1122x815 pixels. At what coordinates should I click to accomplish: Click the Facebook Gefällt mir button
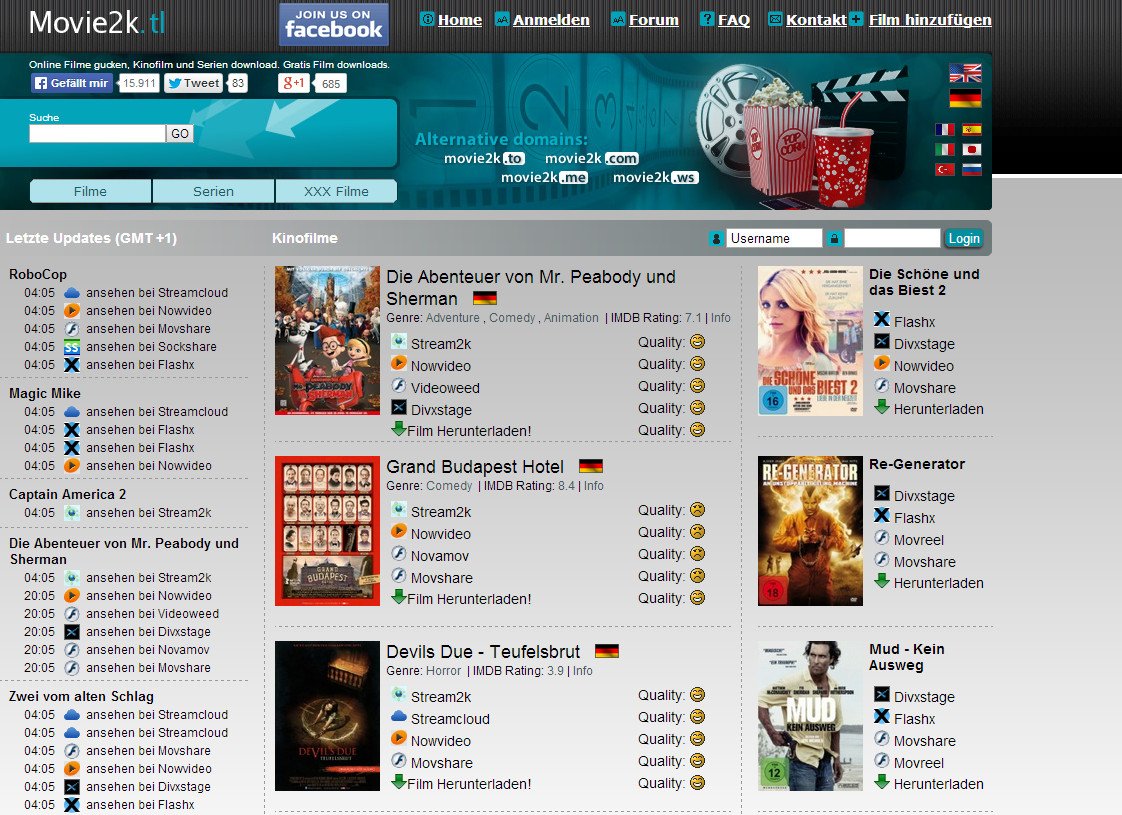tap(72, 83)
